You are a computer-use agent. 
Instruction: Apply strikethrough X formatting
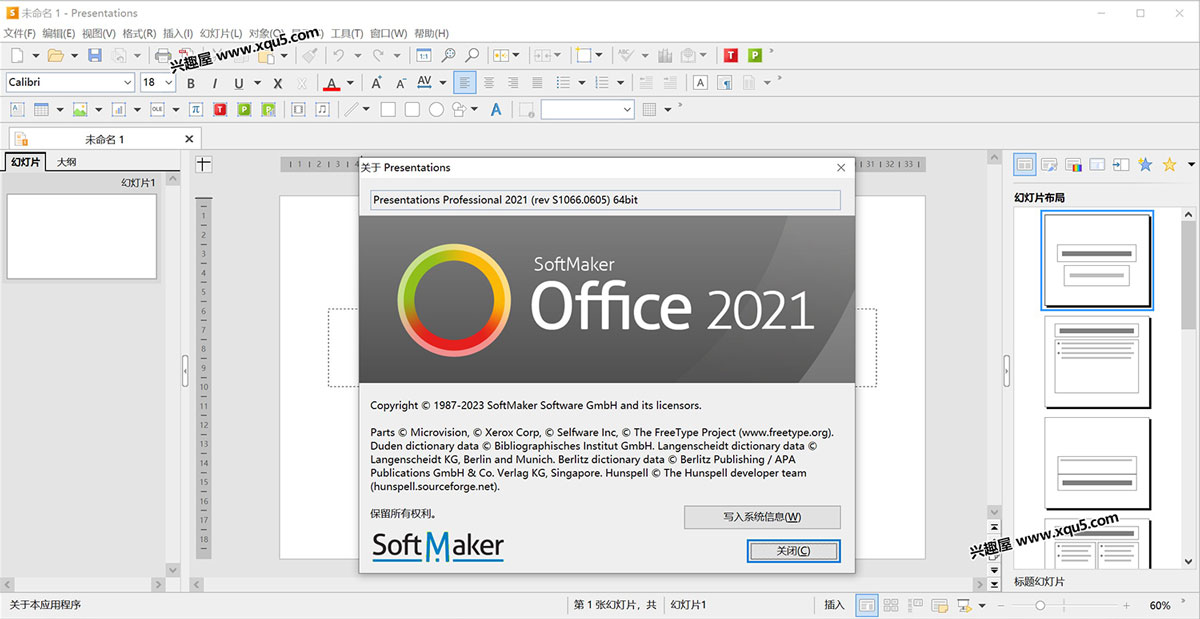tap(278, 83)
